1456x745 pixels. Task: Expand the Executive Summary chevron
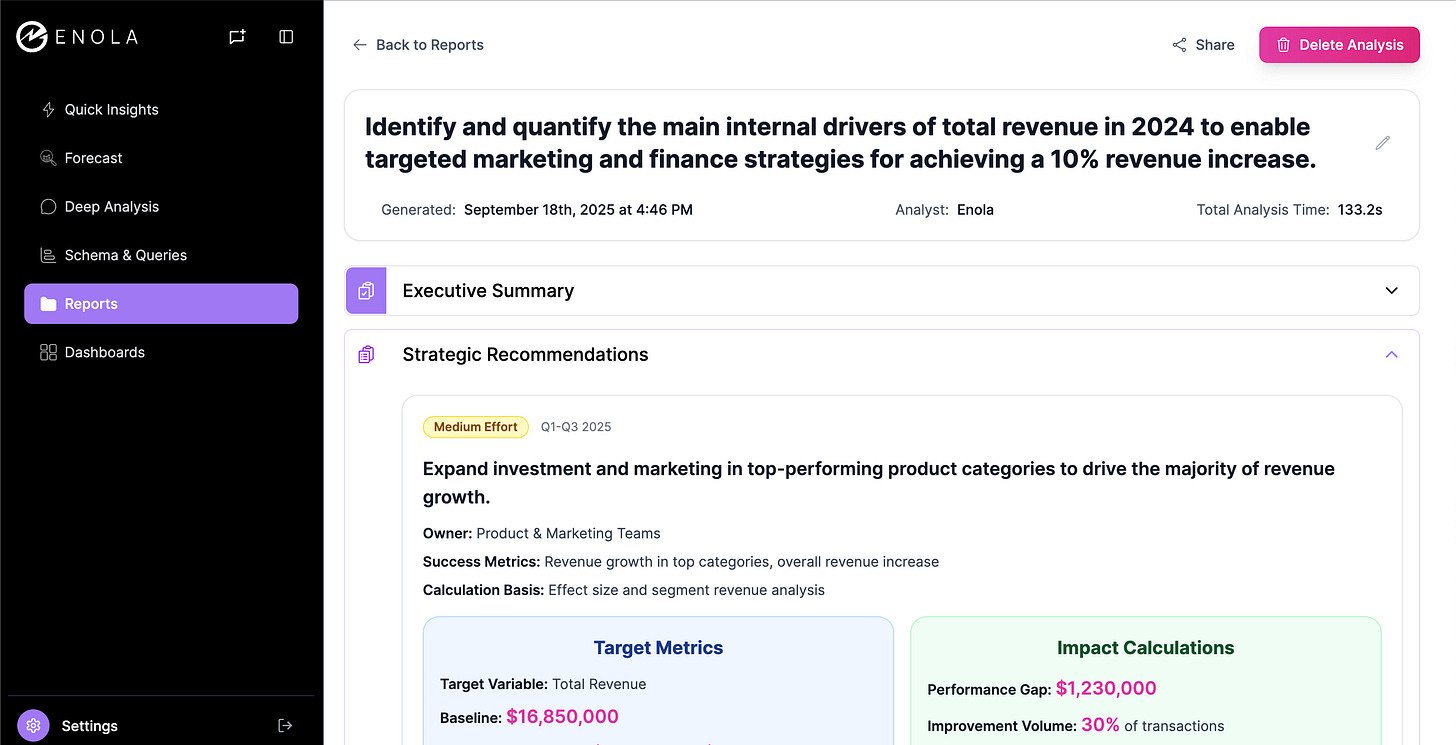[1391, 291]
